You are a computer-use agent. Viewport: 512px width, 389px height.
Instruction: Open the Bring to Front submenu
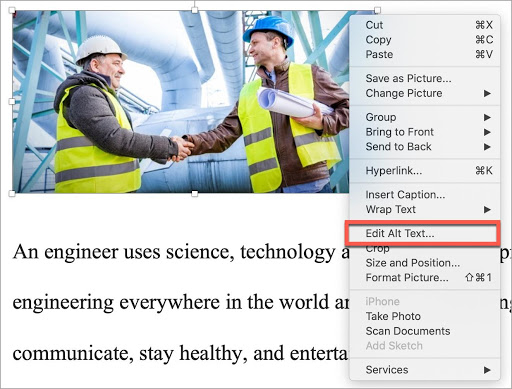(x=424, y=132)
